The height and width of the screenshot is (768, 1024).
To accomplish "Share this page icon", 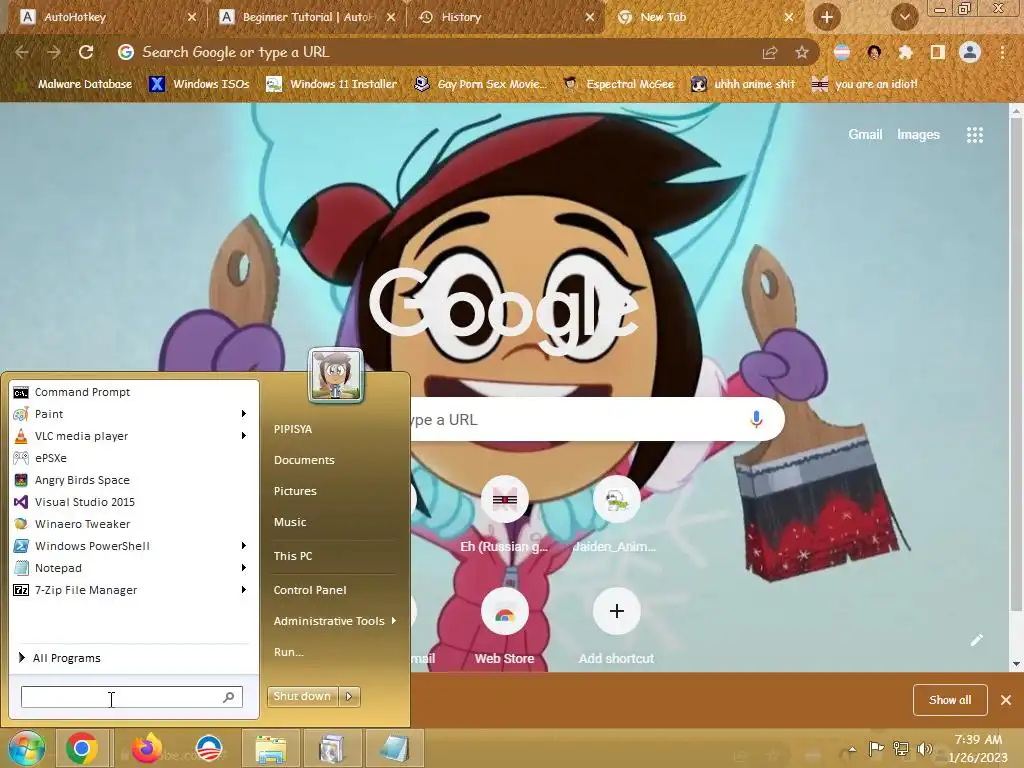I will click(x=770, y=52).
